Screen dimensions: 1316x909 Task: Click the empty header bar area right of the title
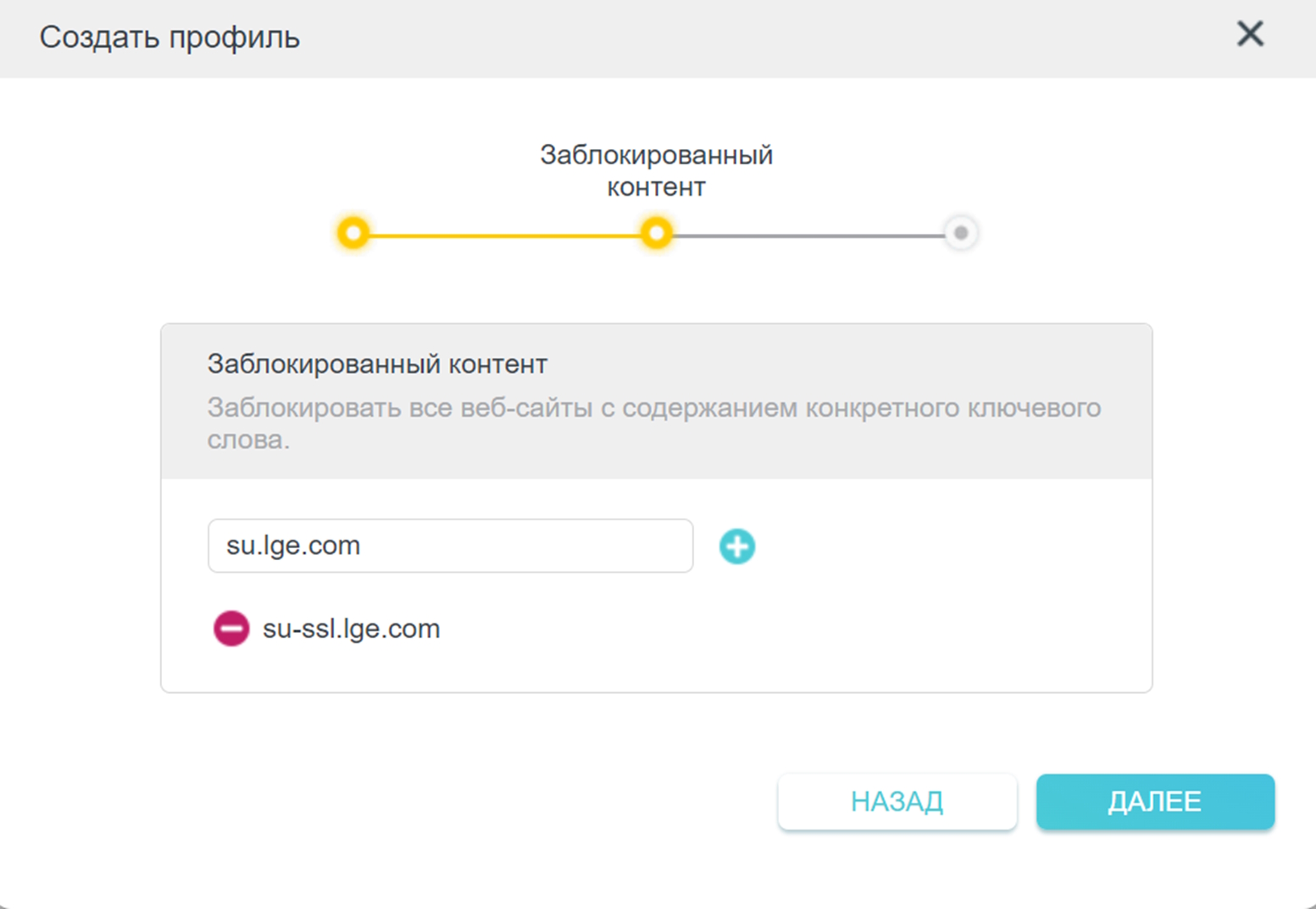(763, 37)
